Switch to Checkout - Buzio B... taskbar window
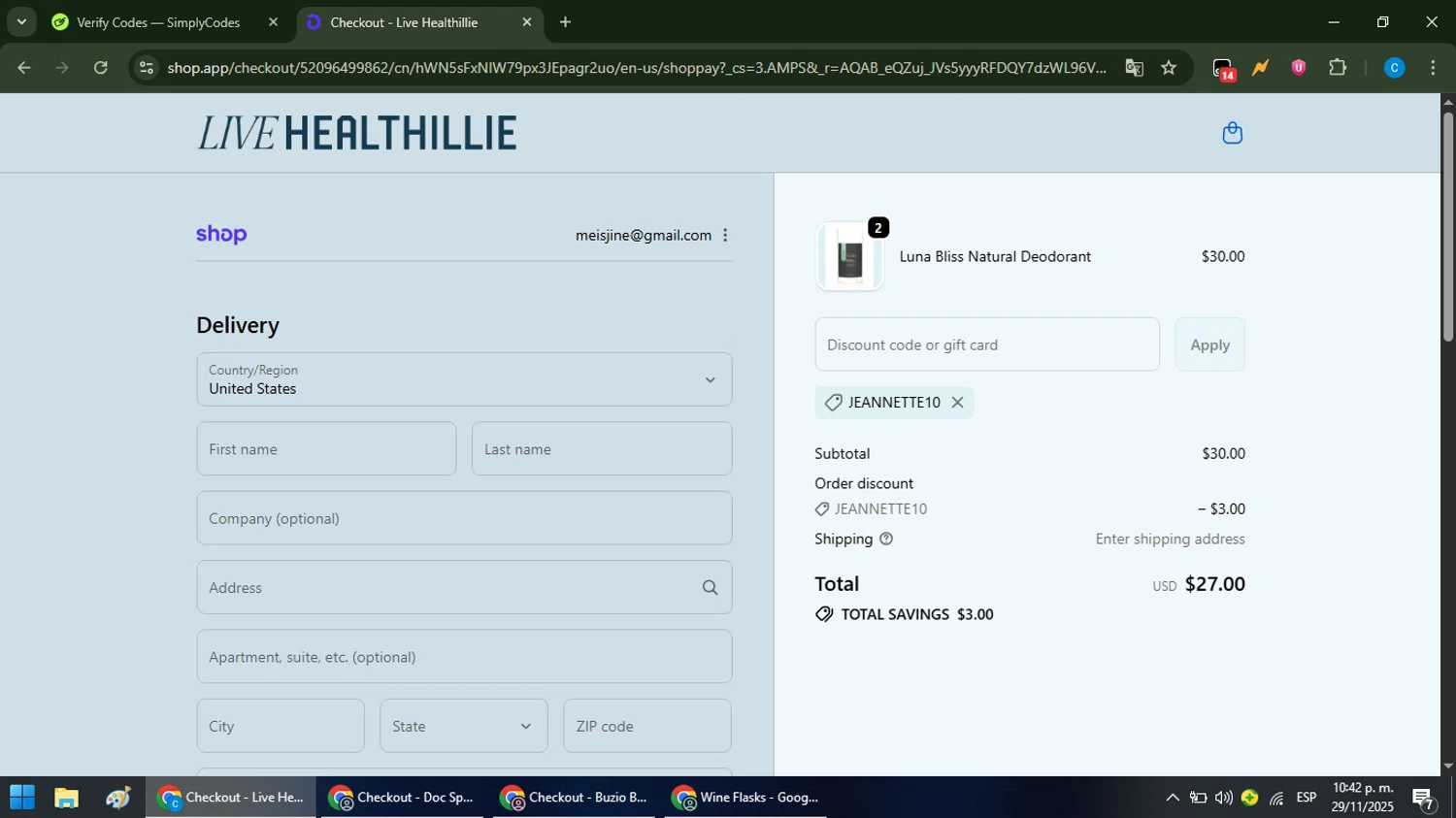The image size is (1456, 818). click(574, 798)
